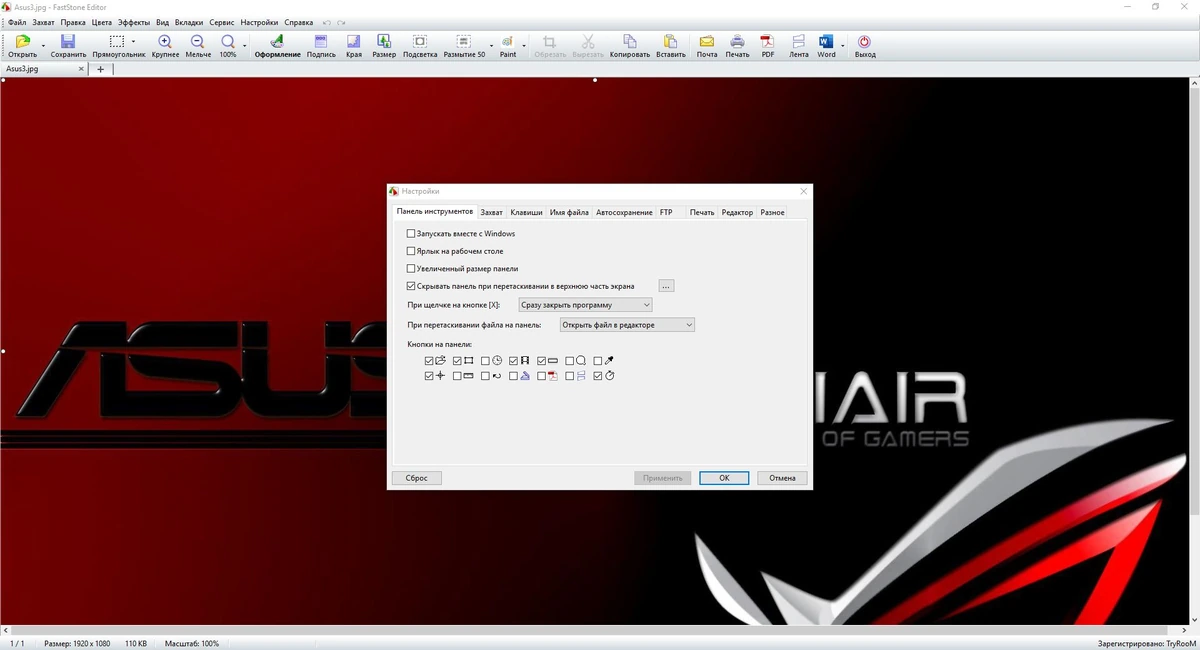
Task: Click the Выход exit power icon
Action: click(865, 42)
